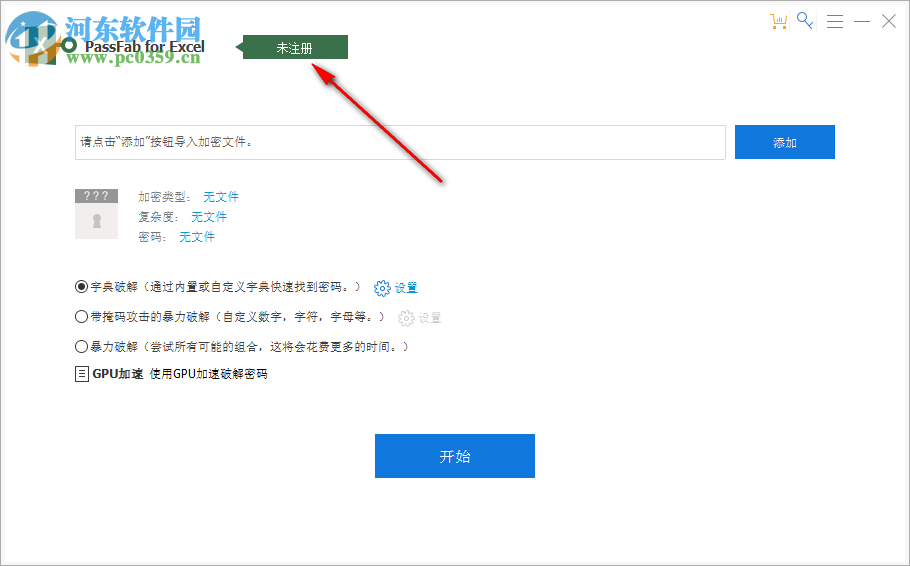
Task: Open the shopping cart purchase icon
Action: coord(778,21)
